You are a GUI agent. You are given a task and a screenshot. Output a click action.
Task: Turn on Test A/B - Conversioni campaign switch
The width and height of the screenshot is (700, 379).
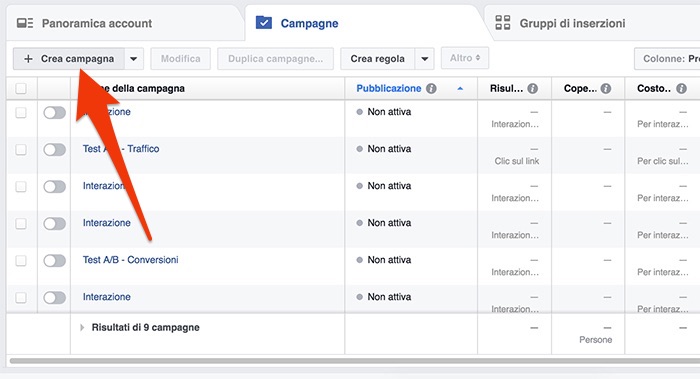coord(54,261)
